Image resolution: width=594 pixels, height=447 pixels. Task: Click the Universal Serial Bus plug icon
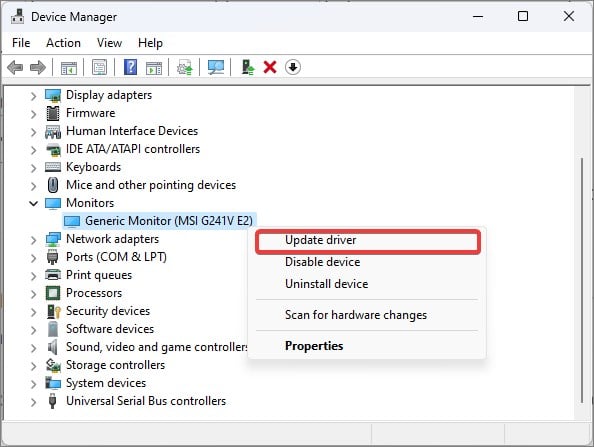point(53,401)
